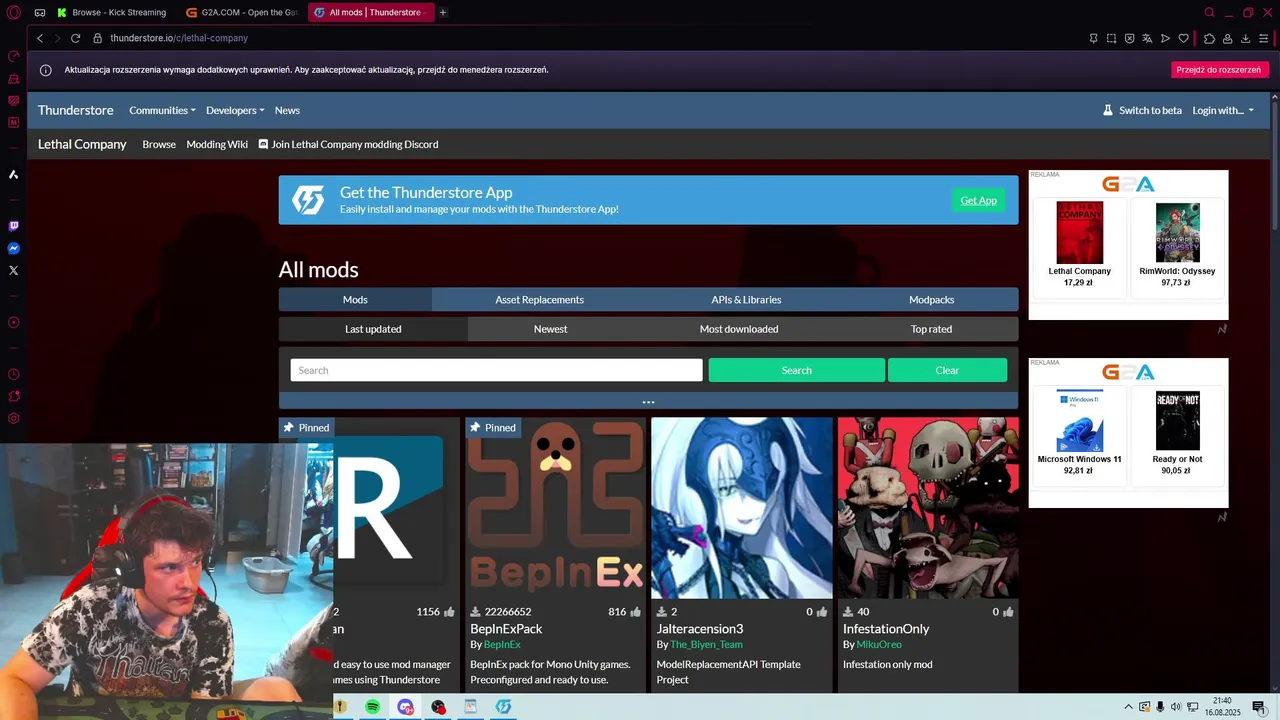Switch to the Kick Streaming tab
Screen dimensions: 1280x720
112,13
